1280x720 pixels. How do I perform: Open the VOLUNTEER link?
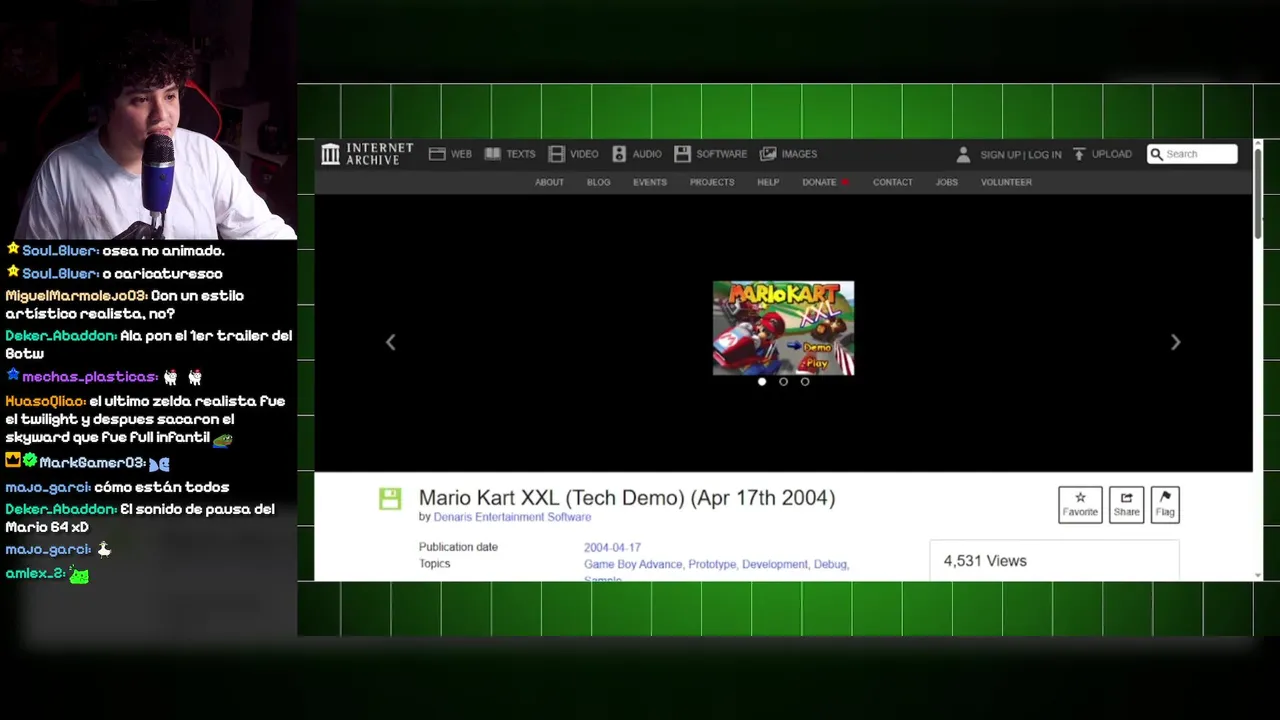(1006, 182)
